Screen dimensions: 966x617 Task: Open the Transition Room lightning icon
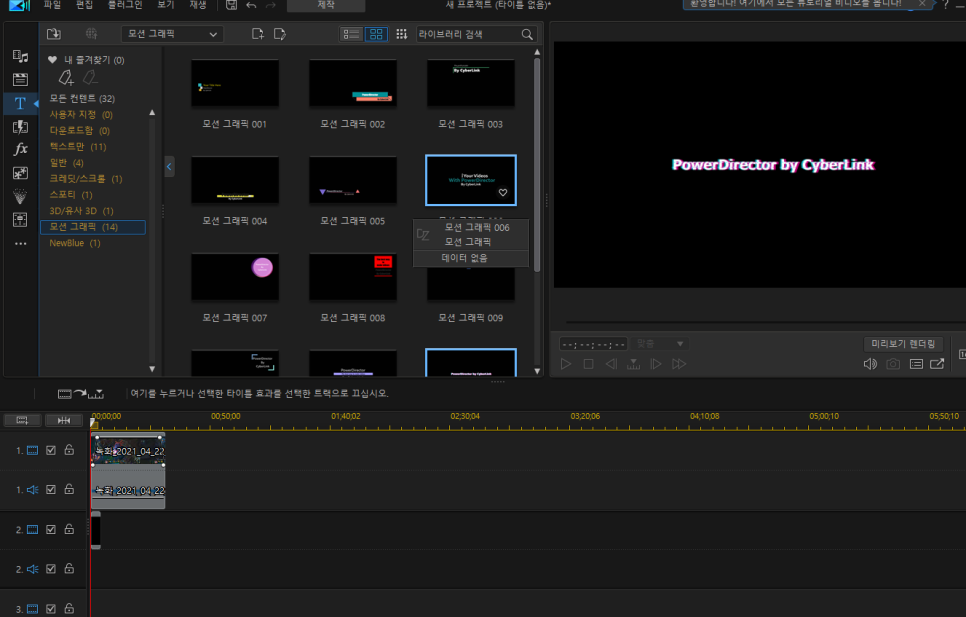(x=20, y=127)
